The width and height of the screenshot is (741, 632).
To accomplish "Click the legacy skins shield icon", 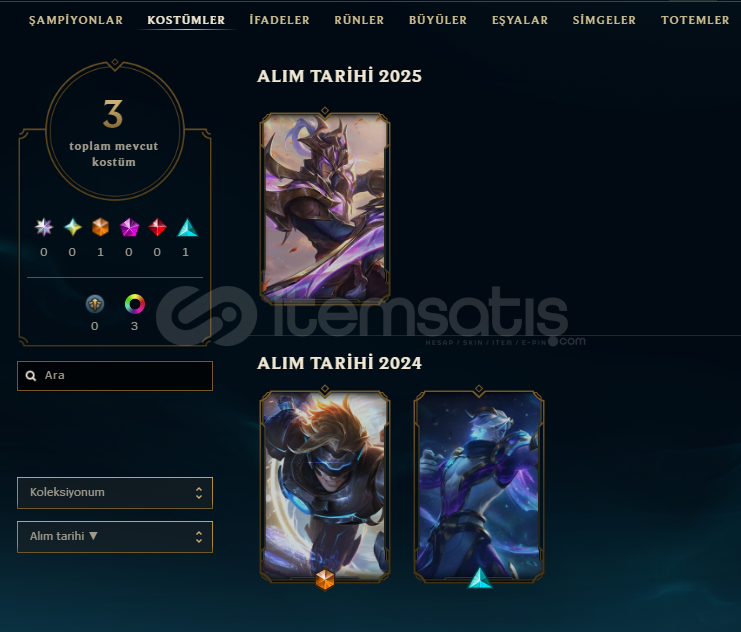I will (95, 304).
